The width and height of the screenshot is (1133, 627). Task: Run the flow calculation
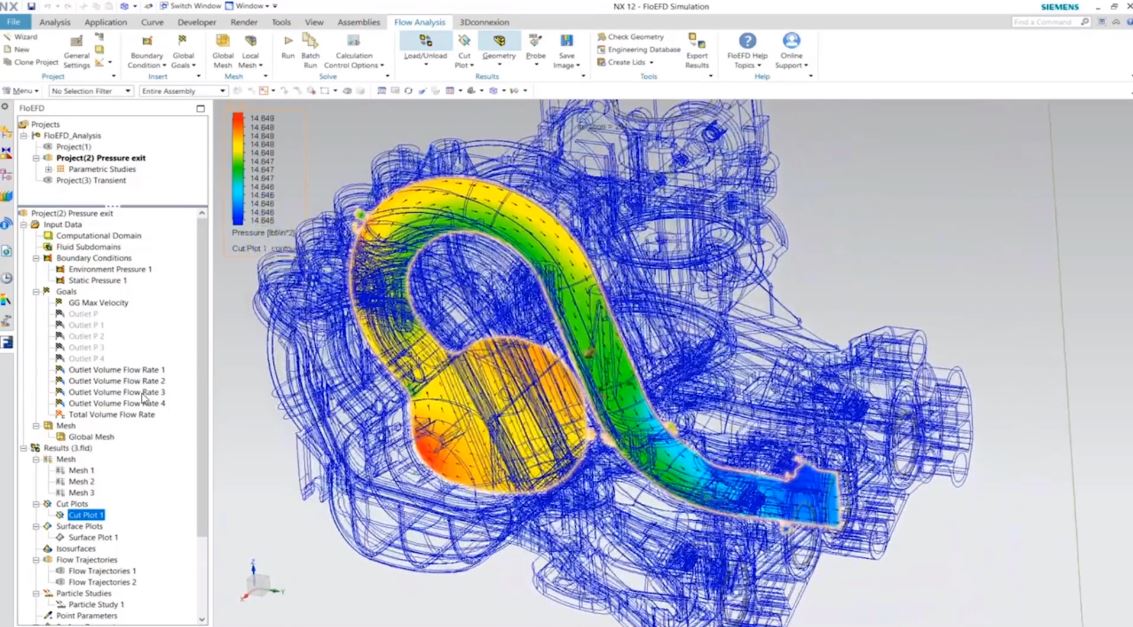(288, 47)
